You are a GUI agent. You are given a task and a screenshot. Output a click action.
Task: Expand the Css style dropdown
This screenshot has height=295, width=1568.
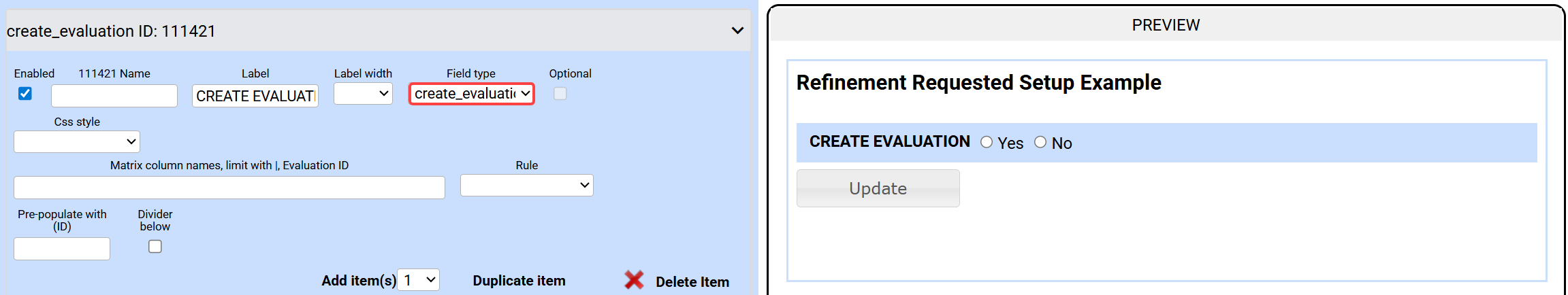[x=77, y=141]
